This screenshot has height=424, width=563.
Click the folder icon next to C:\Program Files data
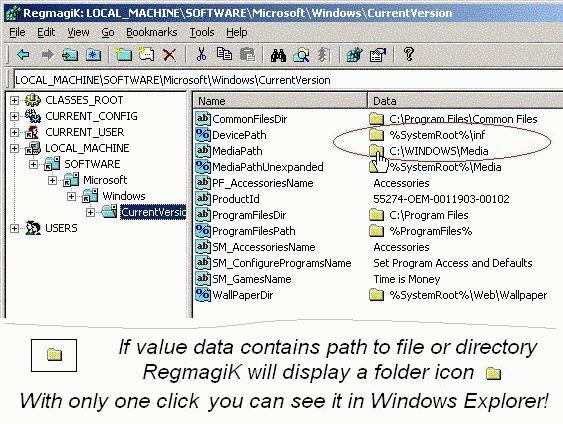click(376, 215)
